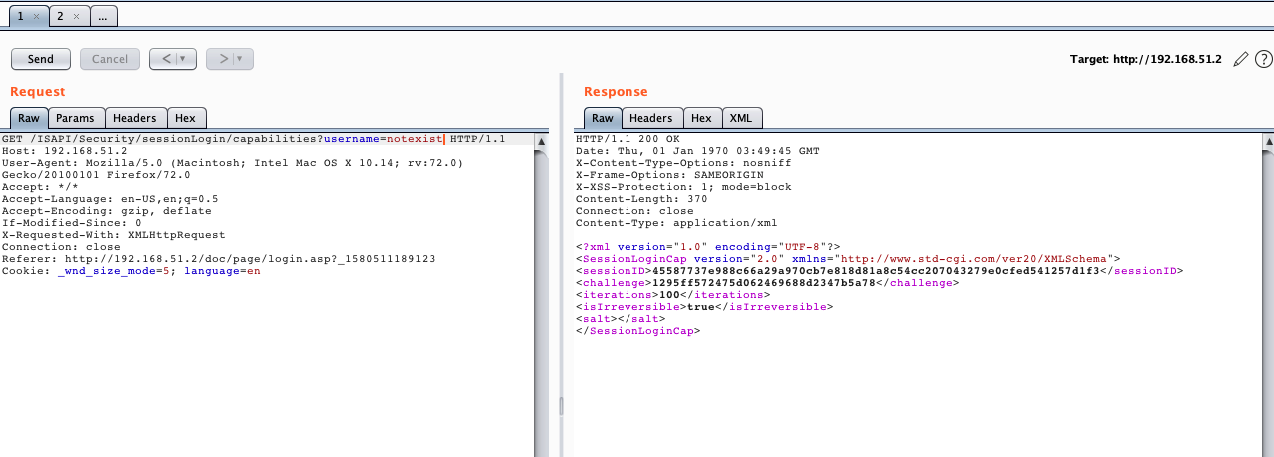The width and height of the screenshot is (1274, 457).
Task: Select the Response XML tab
Action: click(x=741, y=118)
